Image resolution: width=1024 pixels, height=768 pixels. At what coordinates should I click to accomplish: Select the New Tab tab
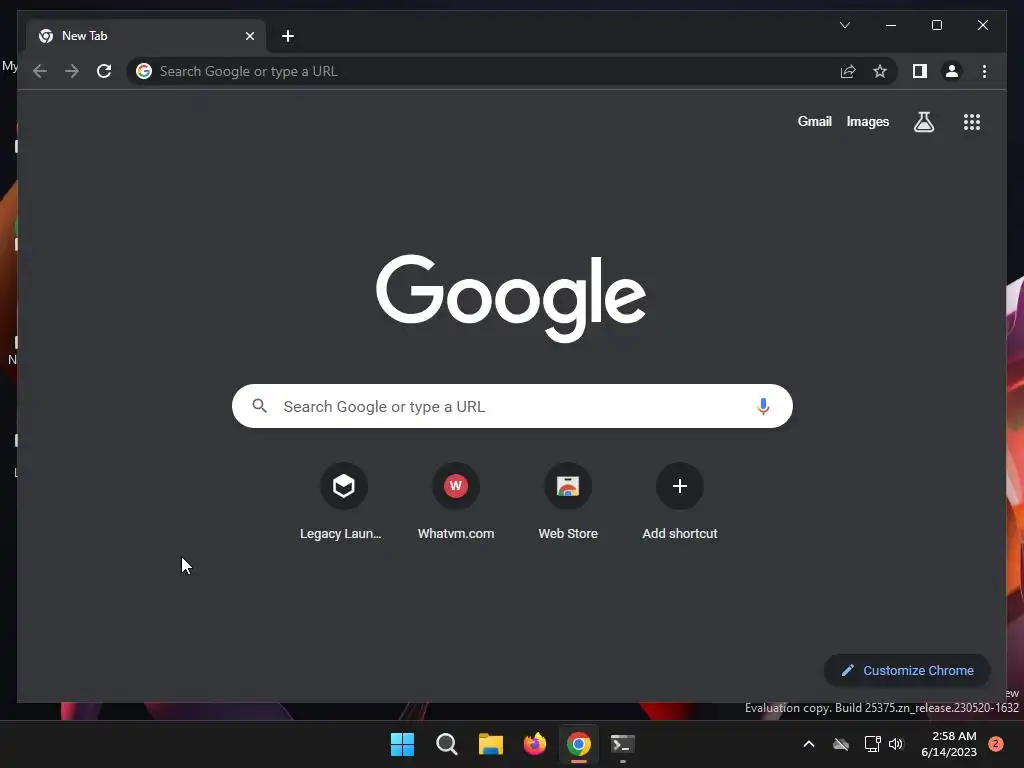146,36
